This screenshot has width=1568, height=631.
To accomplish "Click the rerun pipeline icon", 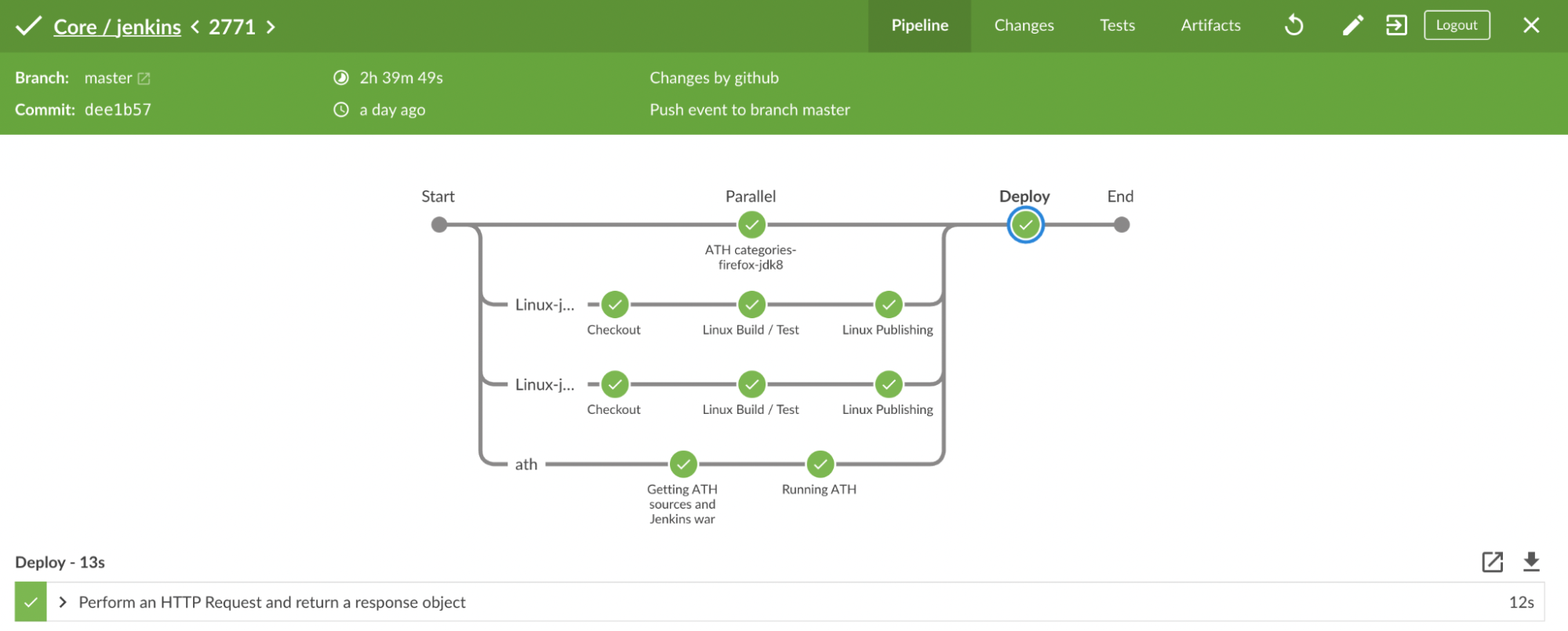I will 1294,26.
